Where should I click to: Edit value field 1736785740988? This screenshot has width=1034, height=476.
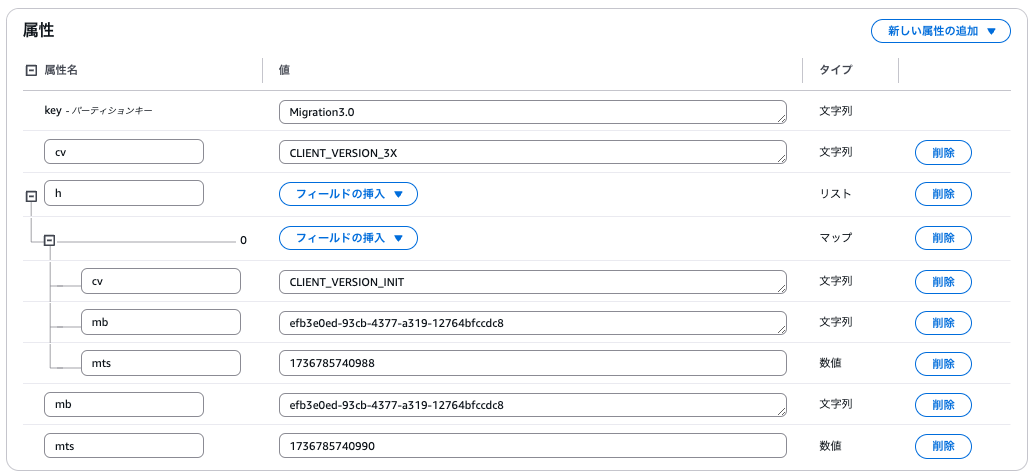(x=533, y=363)
